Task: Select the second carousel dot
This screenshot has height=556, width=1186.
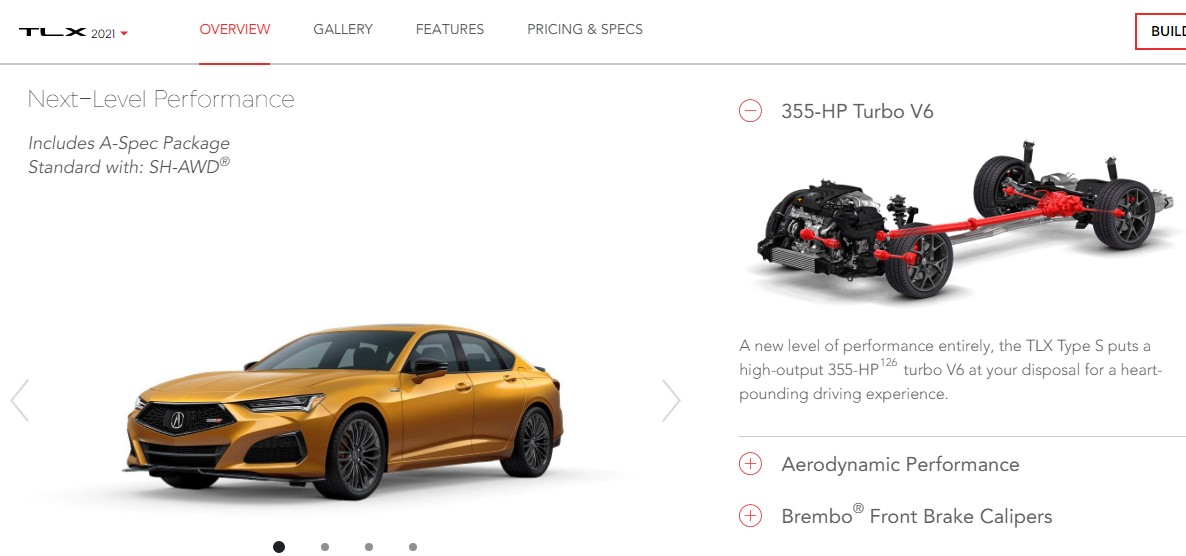Action: click(x=324, y=547)
